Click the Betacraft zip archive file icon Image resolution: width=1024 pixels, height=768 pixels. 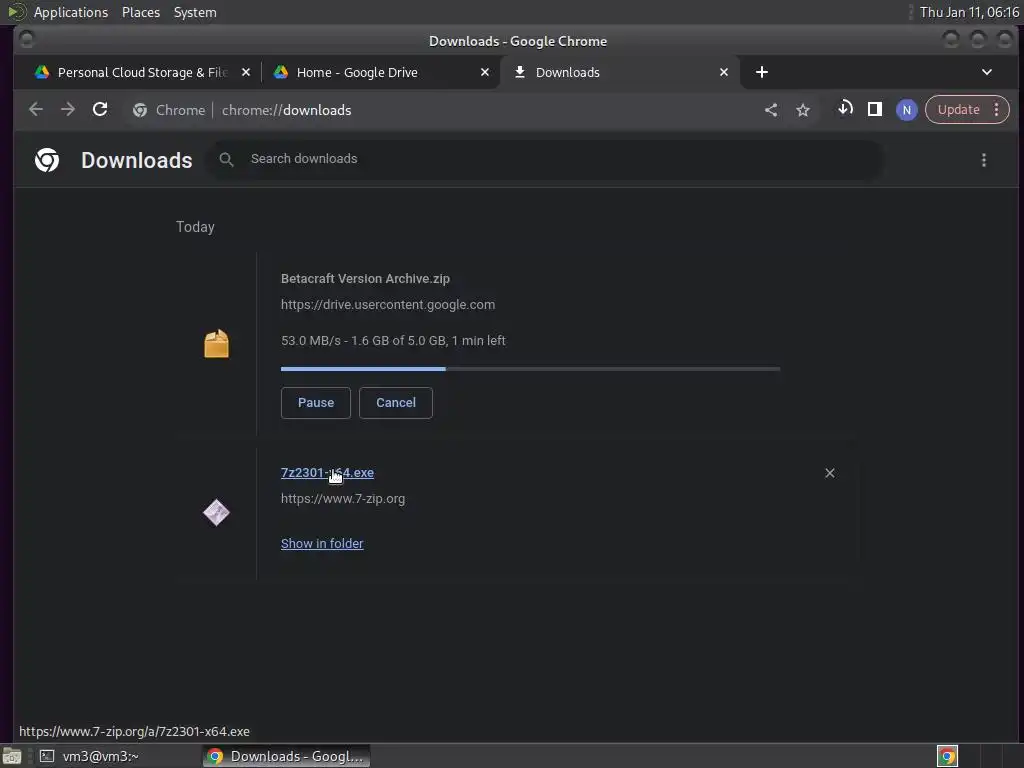(x=216, y=344)
